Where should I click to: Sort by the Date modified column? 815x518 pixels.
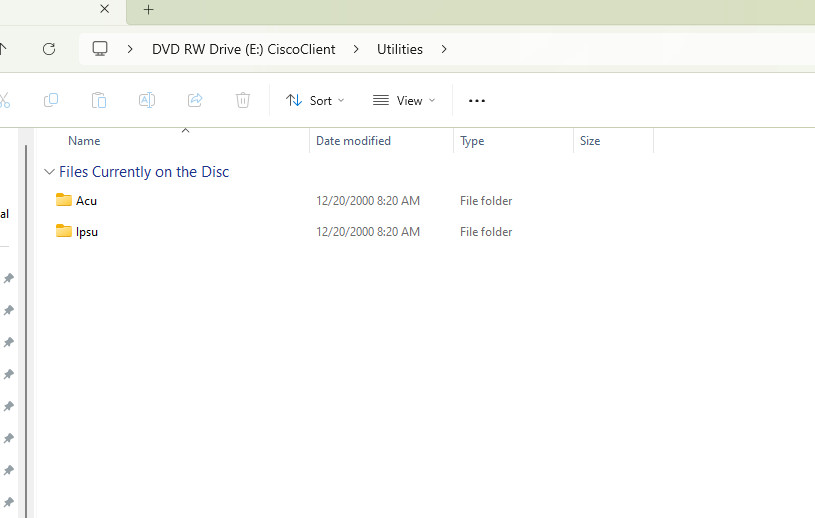click(353, 141)
